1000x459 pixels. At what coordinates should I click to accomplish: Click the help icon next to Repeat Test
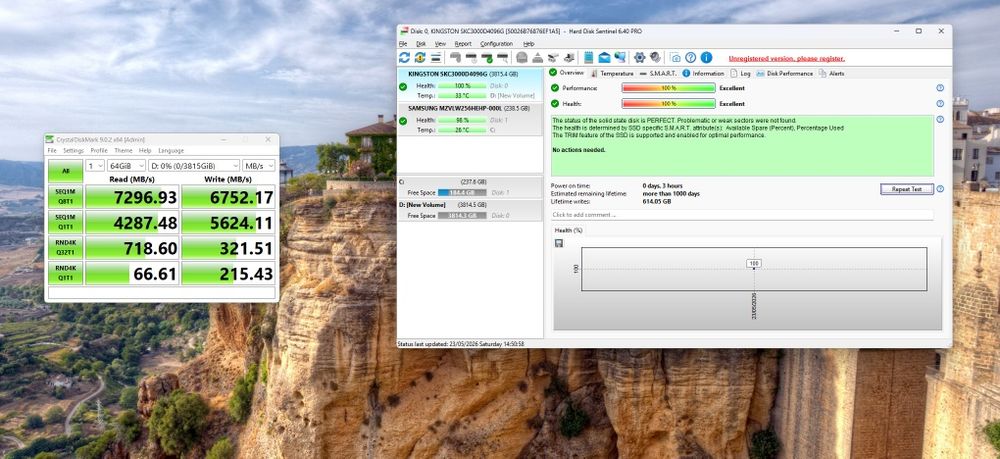pyautogui.click(x=939, y=189)
